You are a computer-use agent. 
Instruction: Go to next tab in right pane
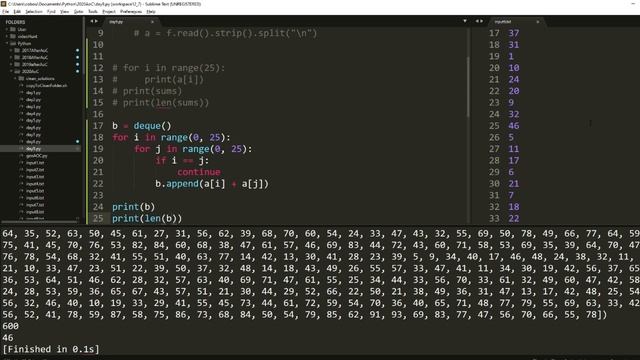[x=482, y=21]
